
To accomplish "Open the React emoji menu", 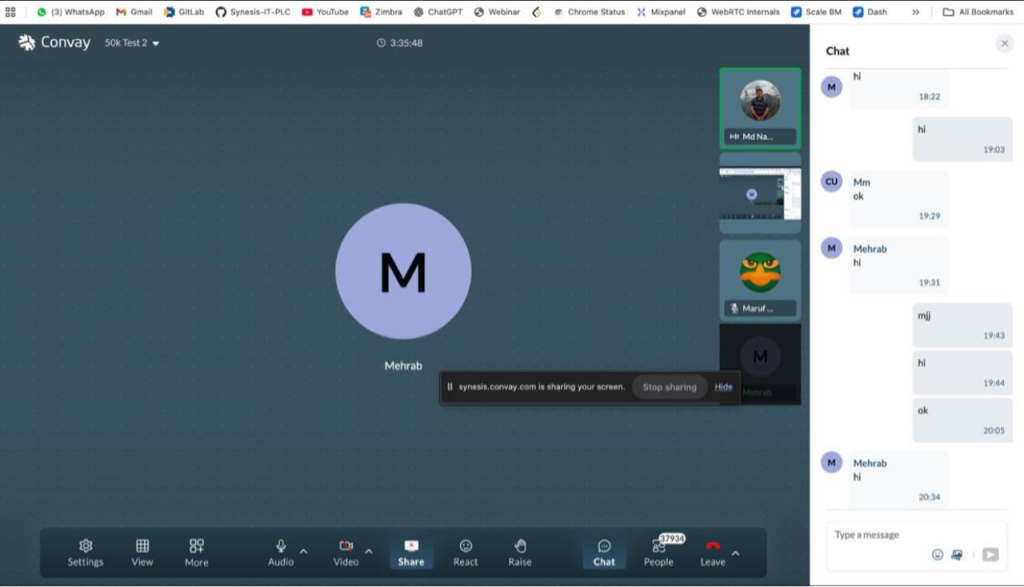I will [x=465, y=551].
